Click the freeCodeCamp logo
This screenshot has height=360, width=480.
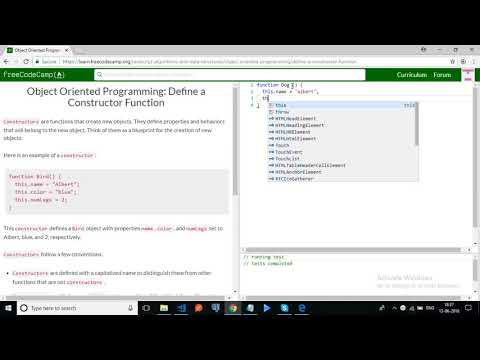pos(34,75)
